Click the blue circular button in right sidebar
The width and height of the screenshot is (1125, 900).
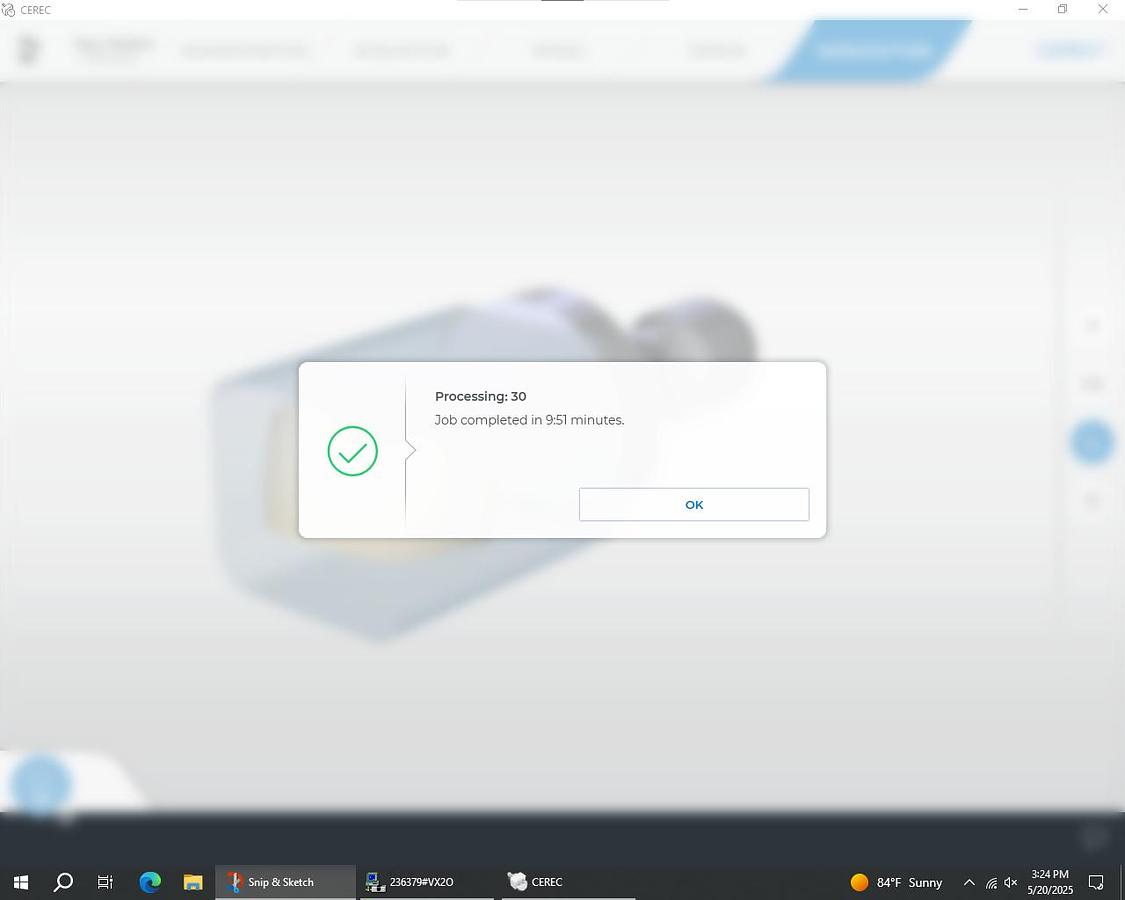pos(1092,441)
